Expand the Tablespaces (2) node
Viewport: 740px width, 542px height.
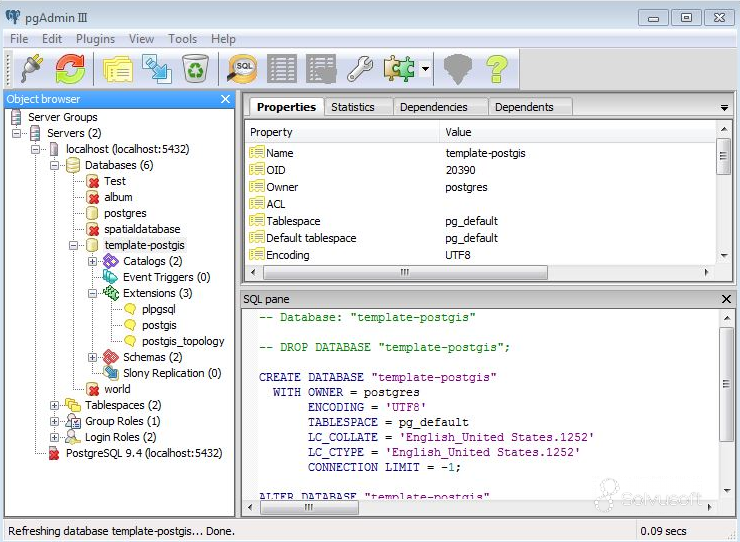(x=54, y=405)
